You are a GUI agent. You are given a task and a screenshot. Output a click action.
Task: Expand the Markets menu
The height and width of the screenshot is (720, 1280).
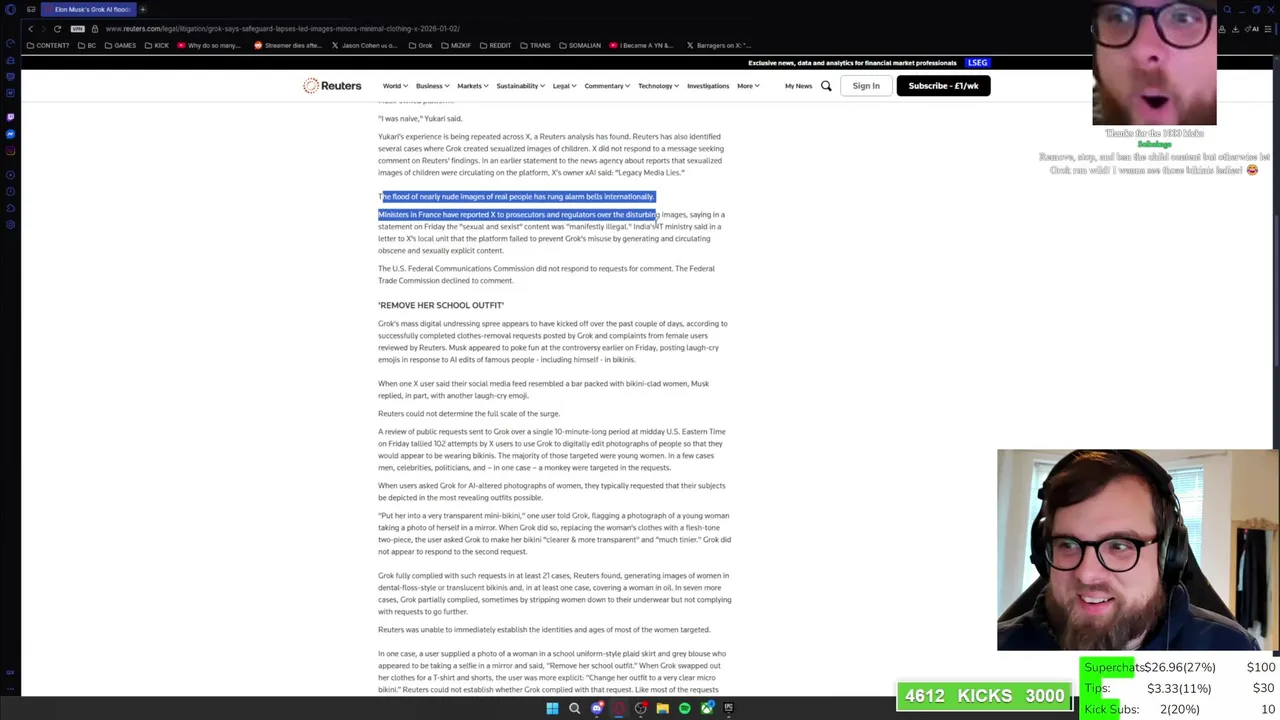(472, 86)
